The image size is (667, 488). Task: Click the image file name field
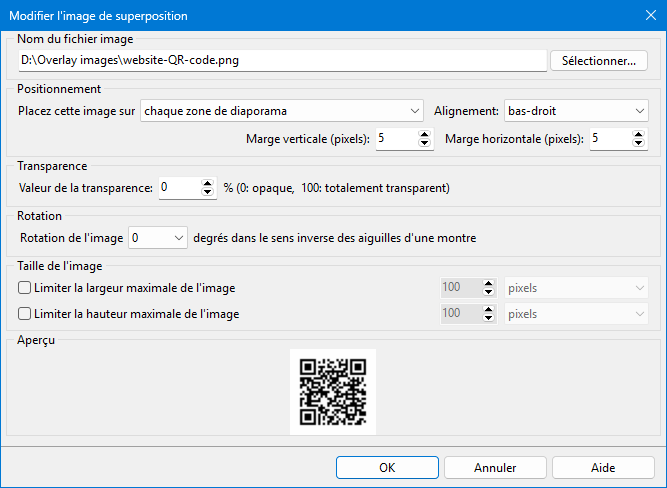tap(282, 60)
